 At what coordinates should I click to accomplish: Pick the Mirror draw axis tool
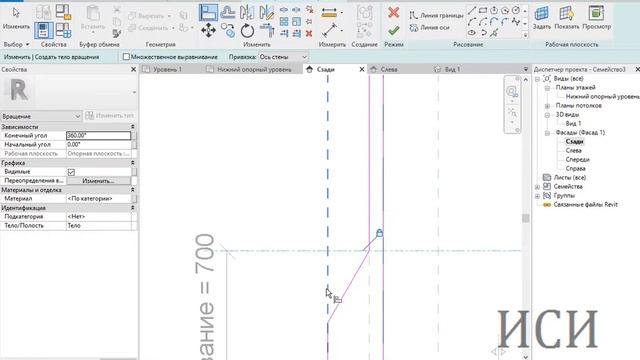pos(266,12)
